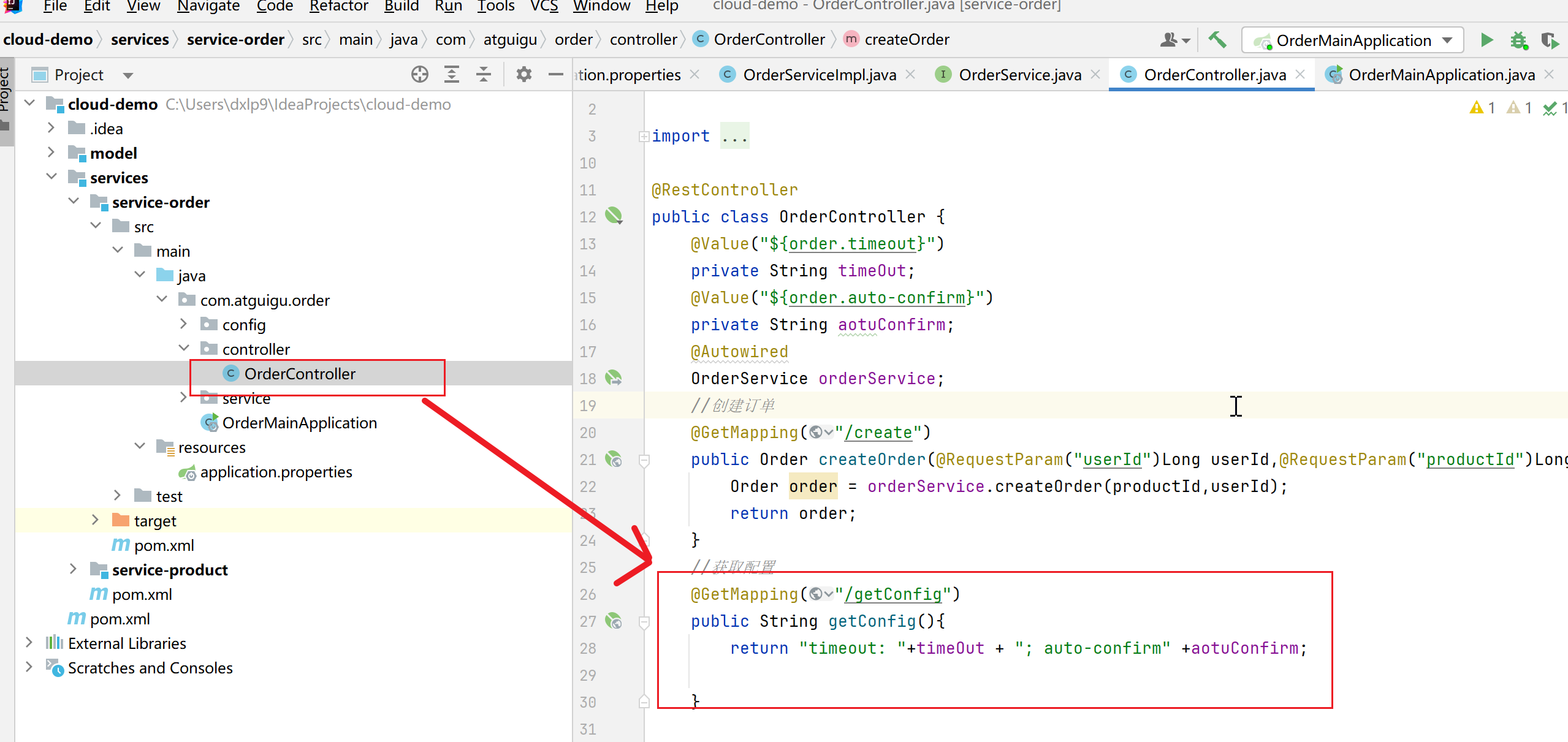Toggle code fold at createOrder method
1568x742 pixels.
coord(644,460)
